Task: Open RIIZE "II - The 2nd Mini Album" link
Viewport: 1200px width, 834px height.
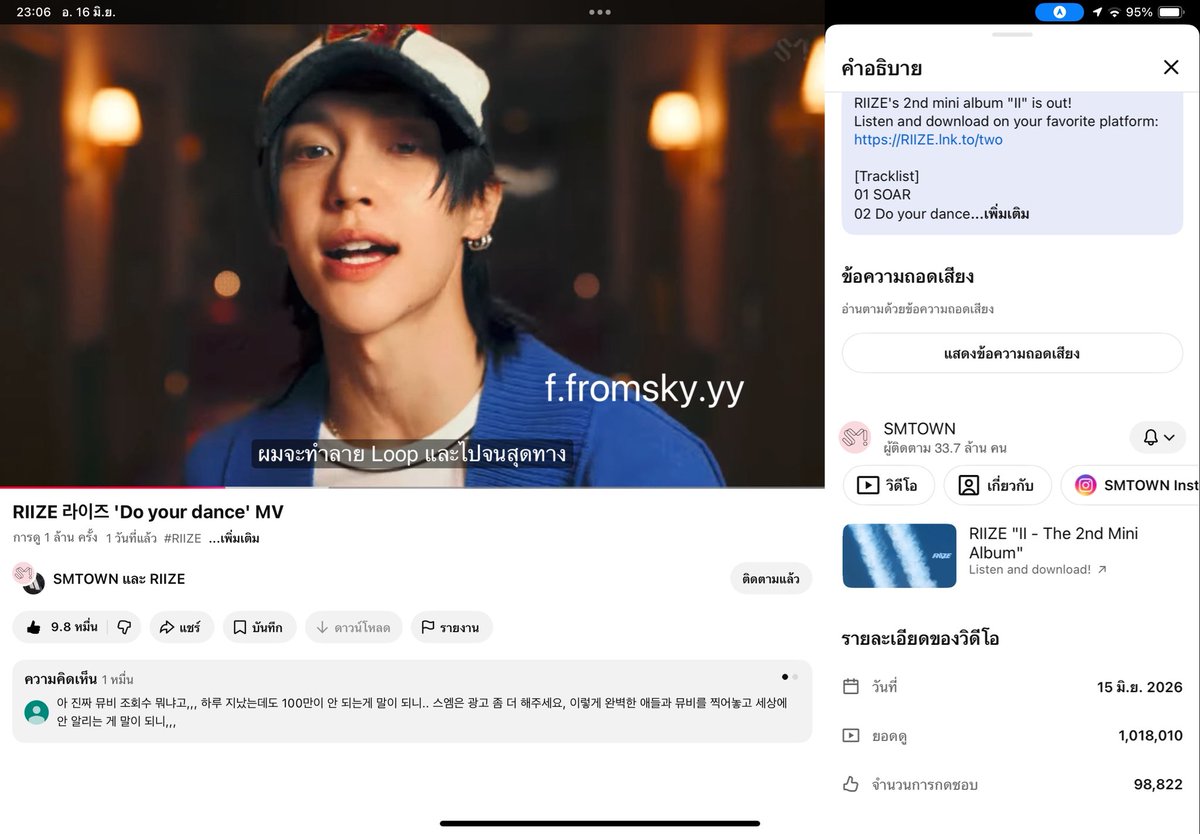Action: click(x=1053, y=543)
